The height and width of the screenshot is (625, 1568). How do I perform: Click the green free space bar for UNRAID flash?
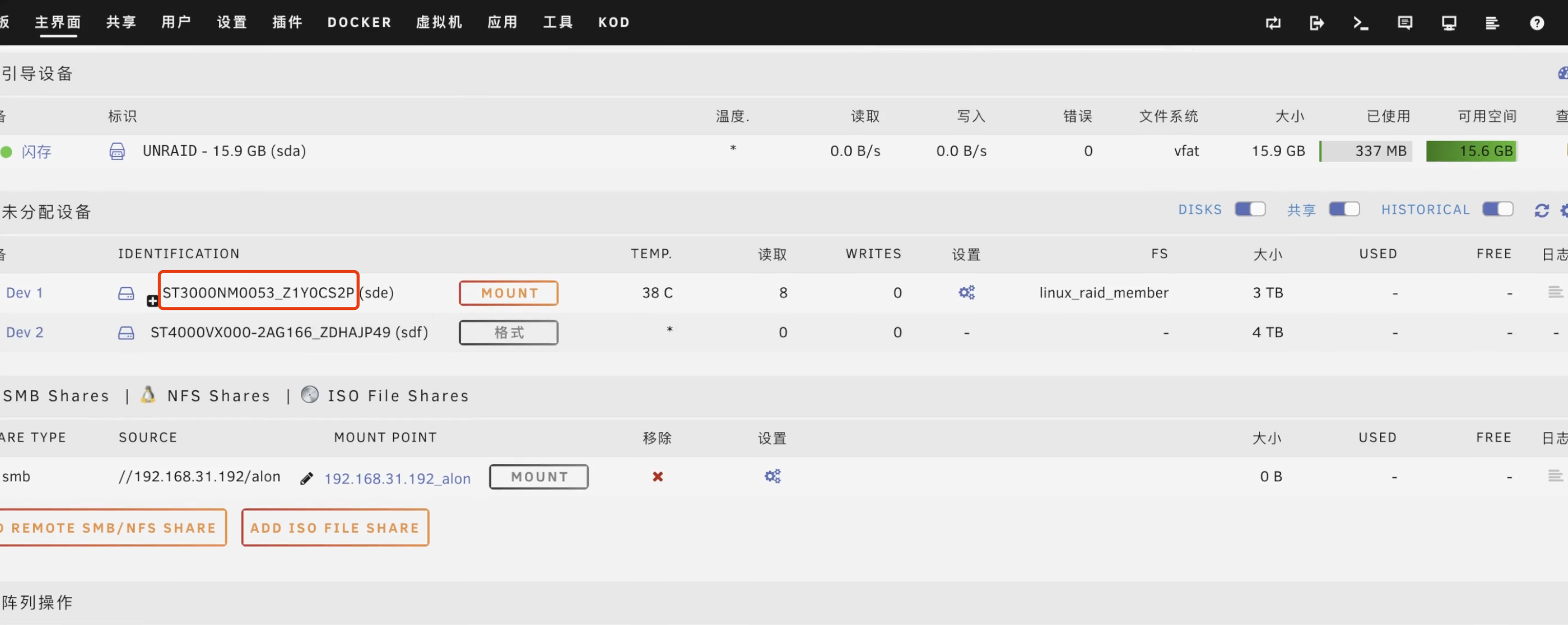(x=1472, y=151)
